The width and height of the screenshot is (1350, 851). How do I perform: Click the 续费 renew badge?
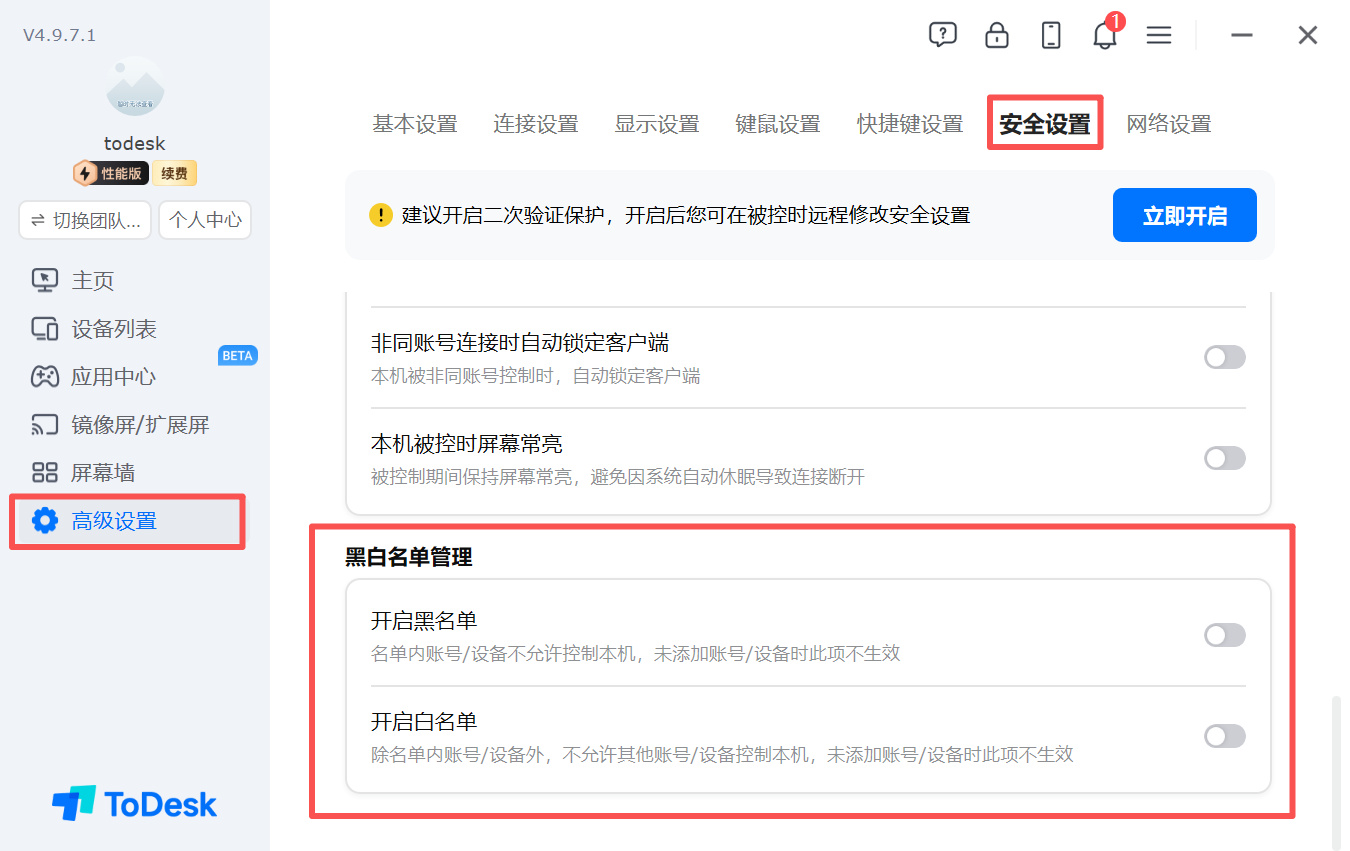175,173
